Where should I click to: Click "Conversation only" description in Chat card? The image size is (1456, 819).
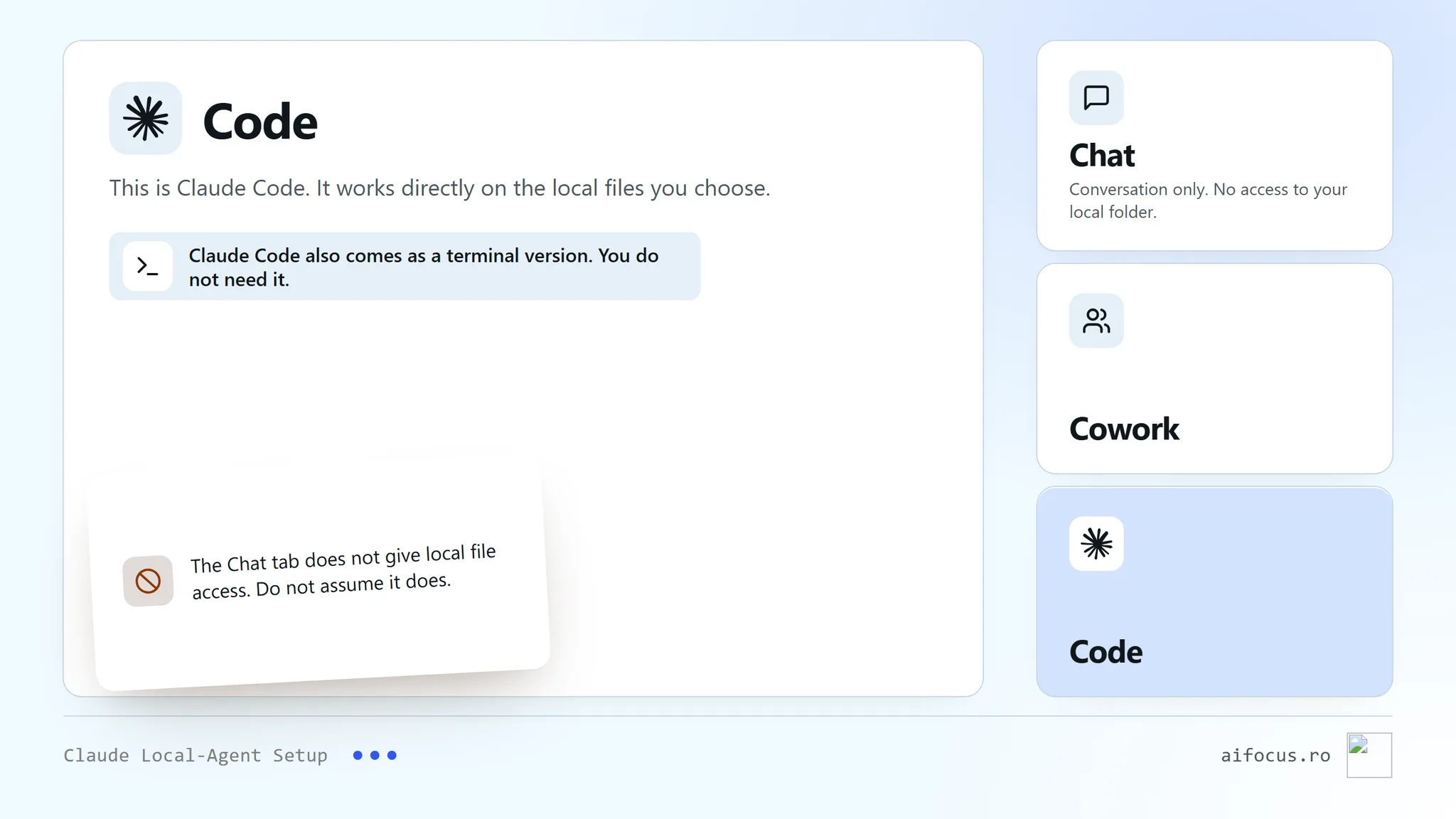pos(1208,200)
